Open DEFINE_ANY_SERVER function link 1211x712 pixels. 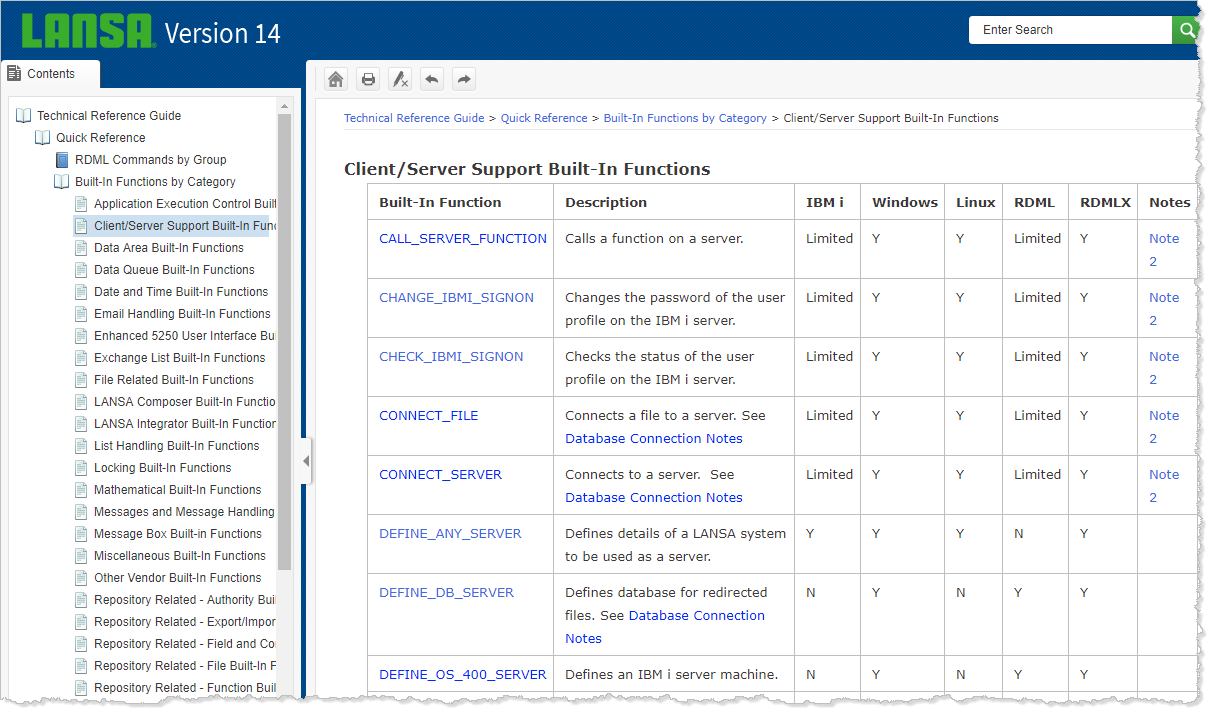pyautogui.click(x=450, y=534)
